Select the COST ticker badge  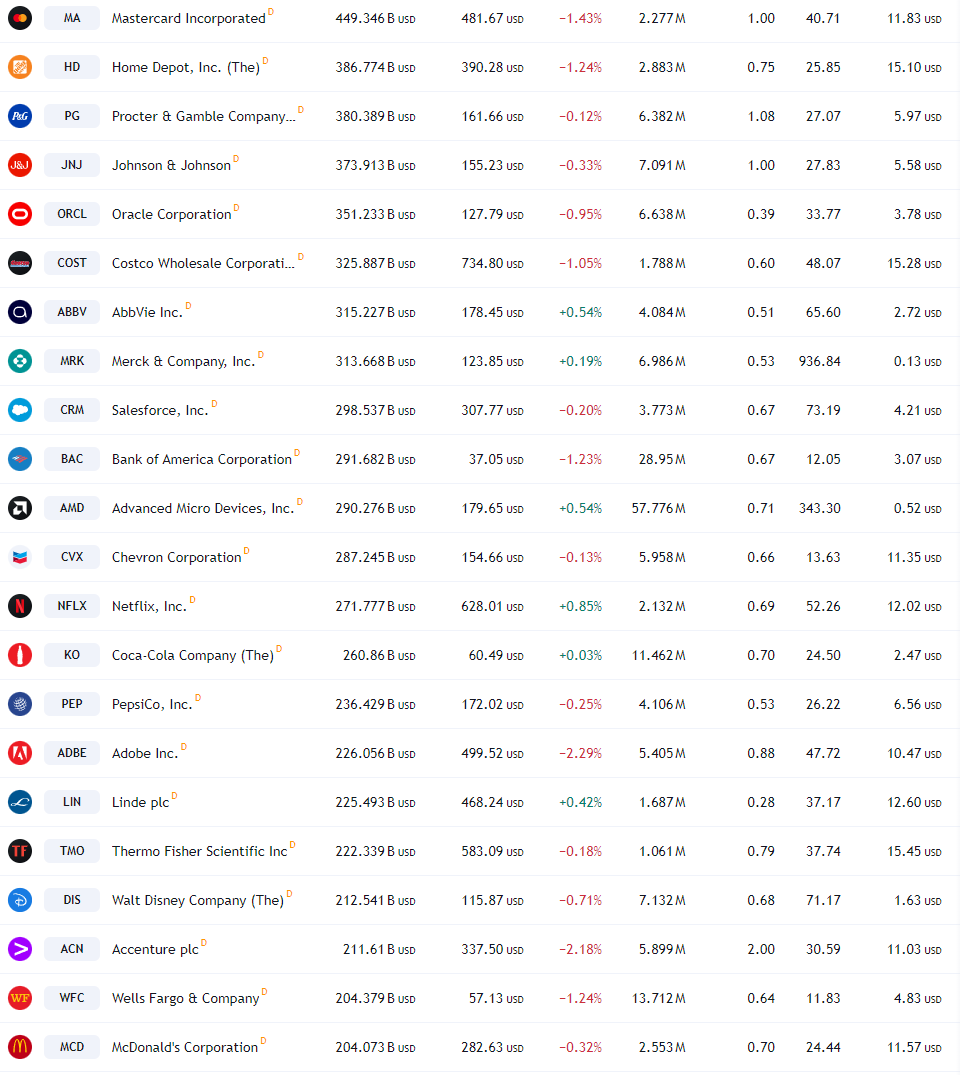tap(72, 263)
